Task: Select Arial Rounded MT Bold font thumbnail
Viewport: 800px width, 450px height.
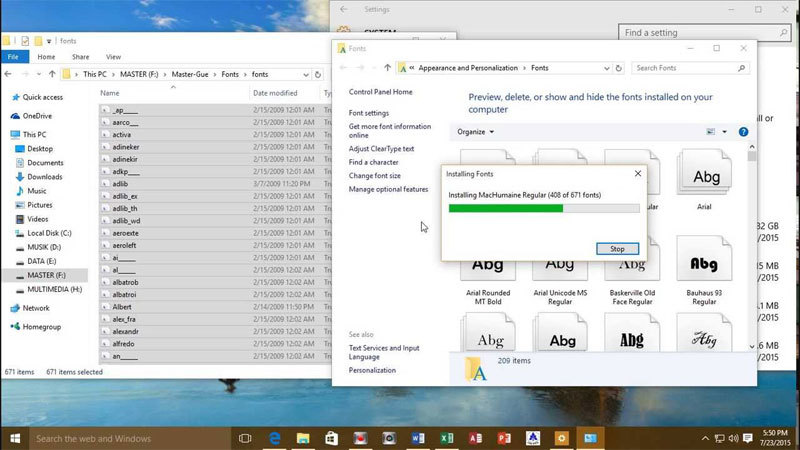Action: [487, 262]
